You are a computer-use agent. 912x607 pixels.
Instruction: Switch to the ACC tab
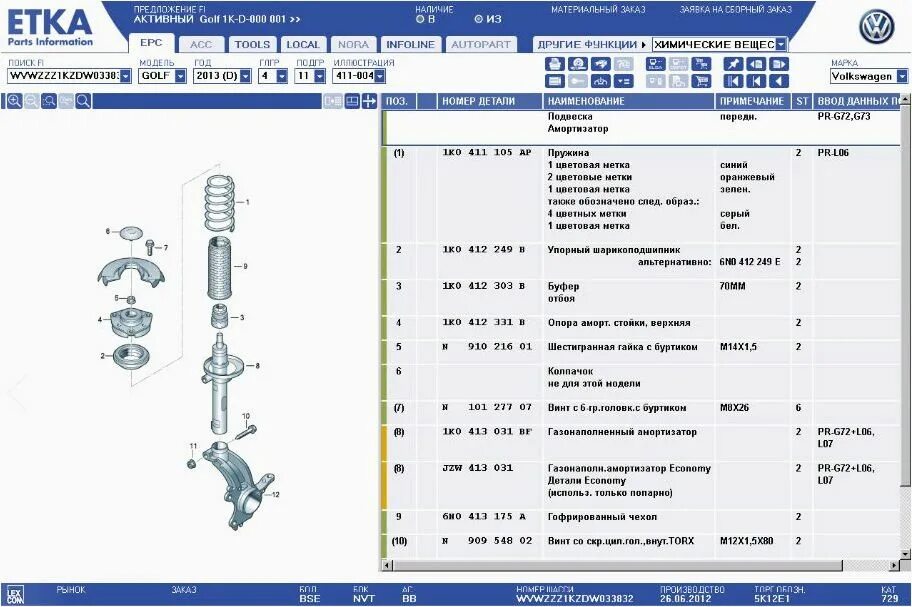[x=201, y=44]
